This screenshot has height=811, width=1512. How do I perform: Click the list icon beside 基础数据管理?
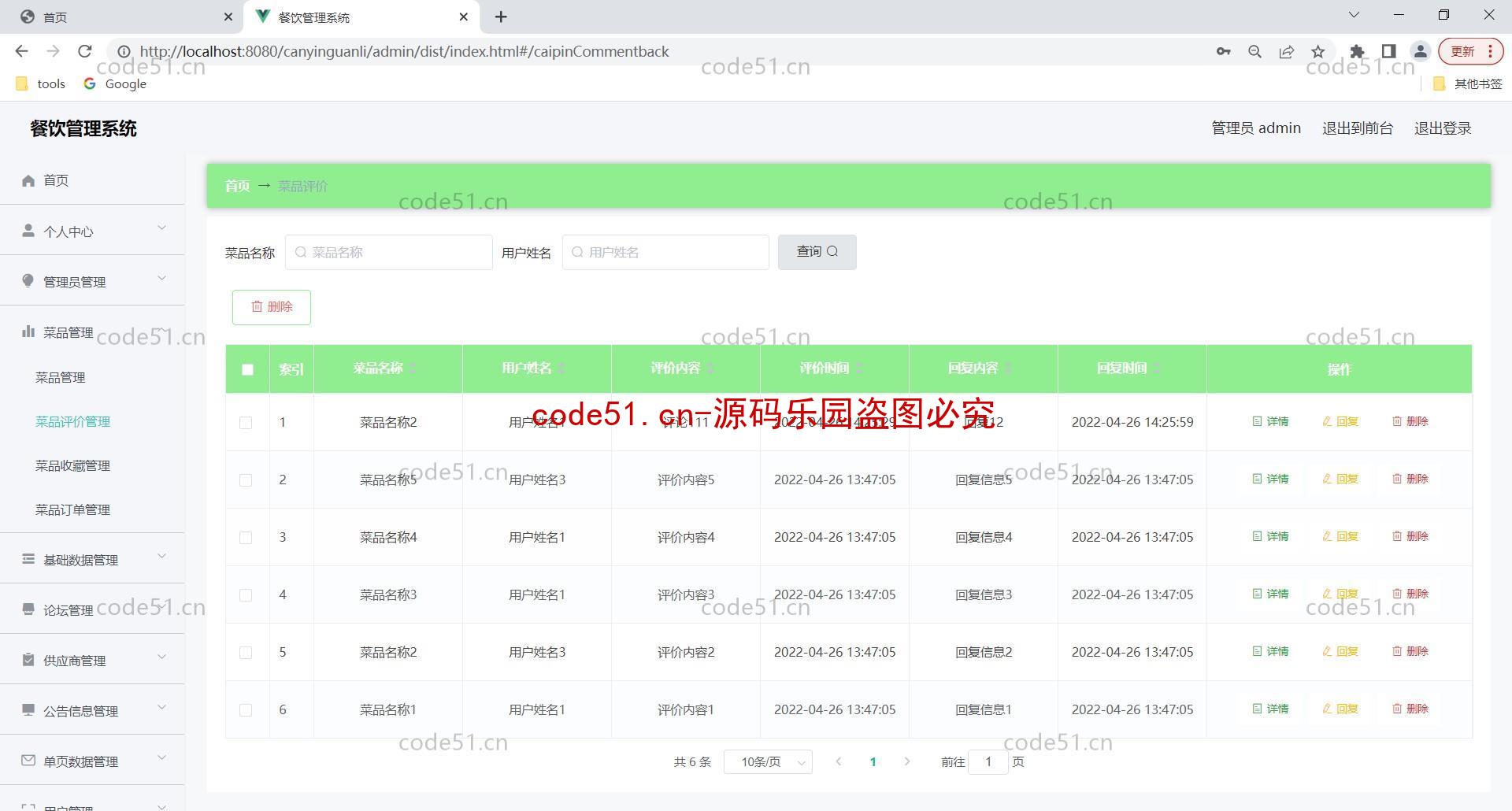pos(28,559)
